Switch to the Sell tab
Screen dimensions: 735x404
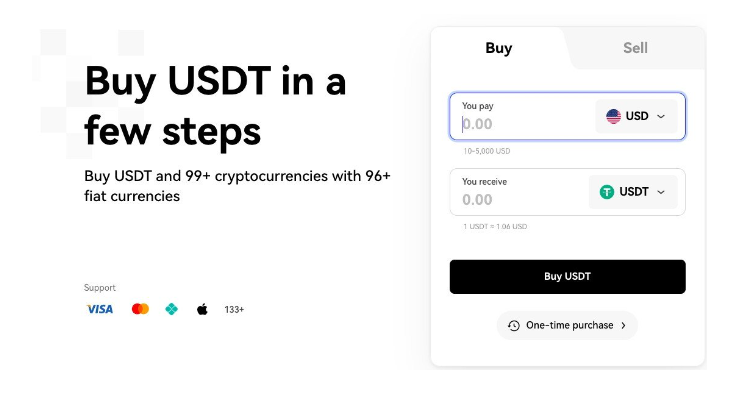pos(635,48)
